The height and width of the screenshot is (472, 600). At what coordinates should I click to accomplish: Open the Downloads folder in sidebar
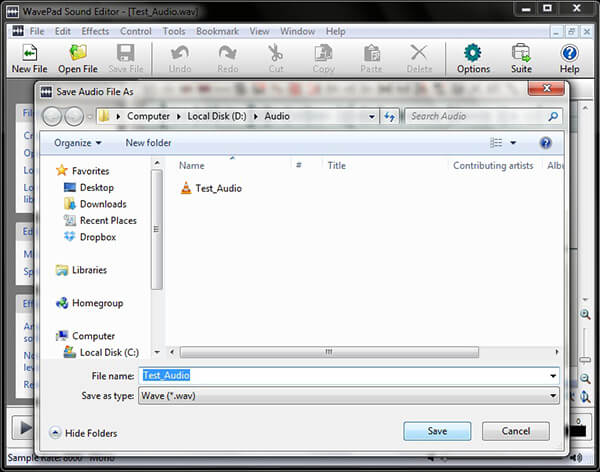[x=102, y=204]
